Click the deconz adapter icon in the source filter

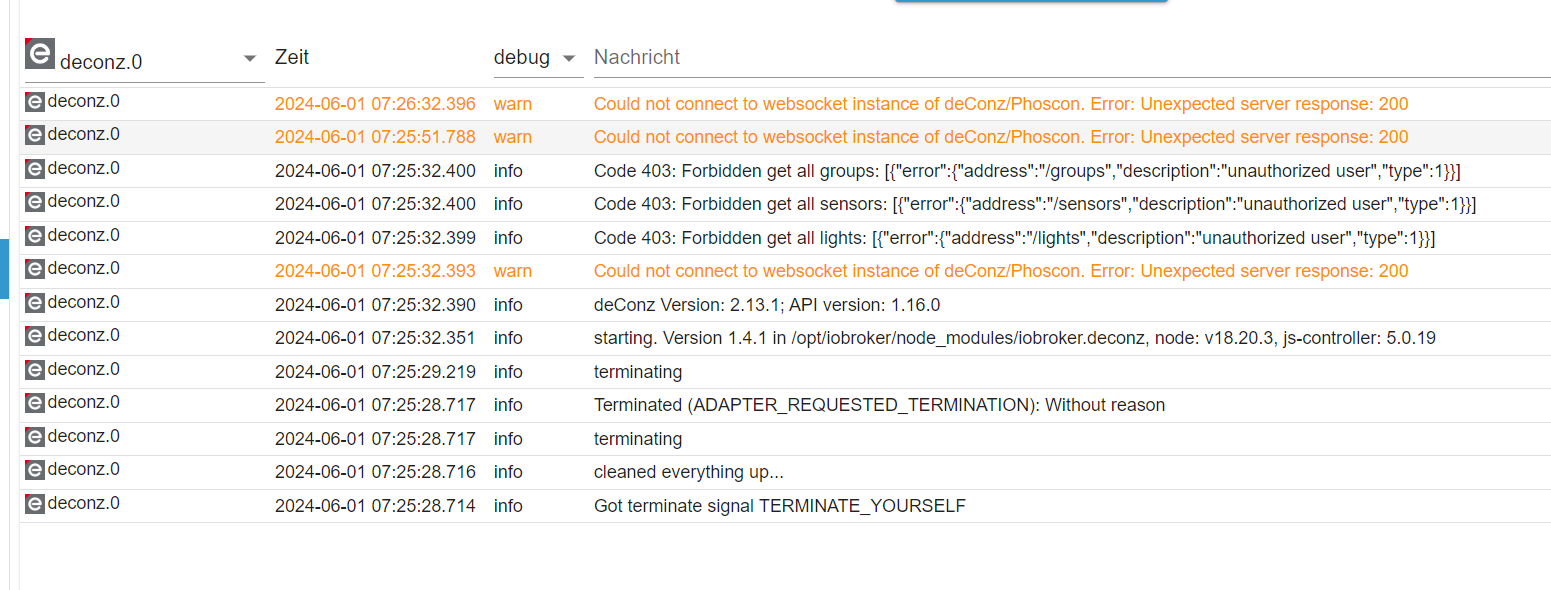point(40,54)
